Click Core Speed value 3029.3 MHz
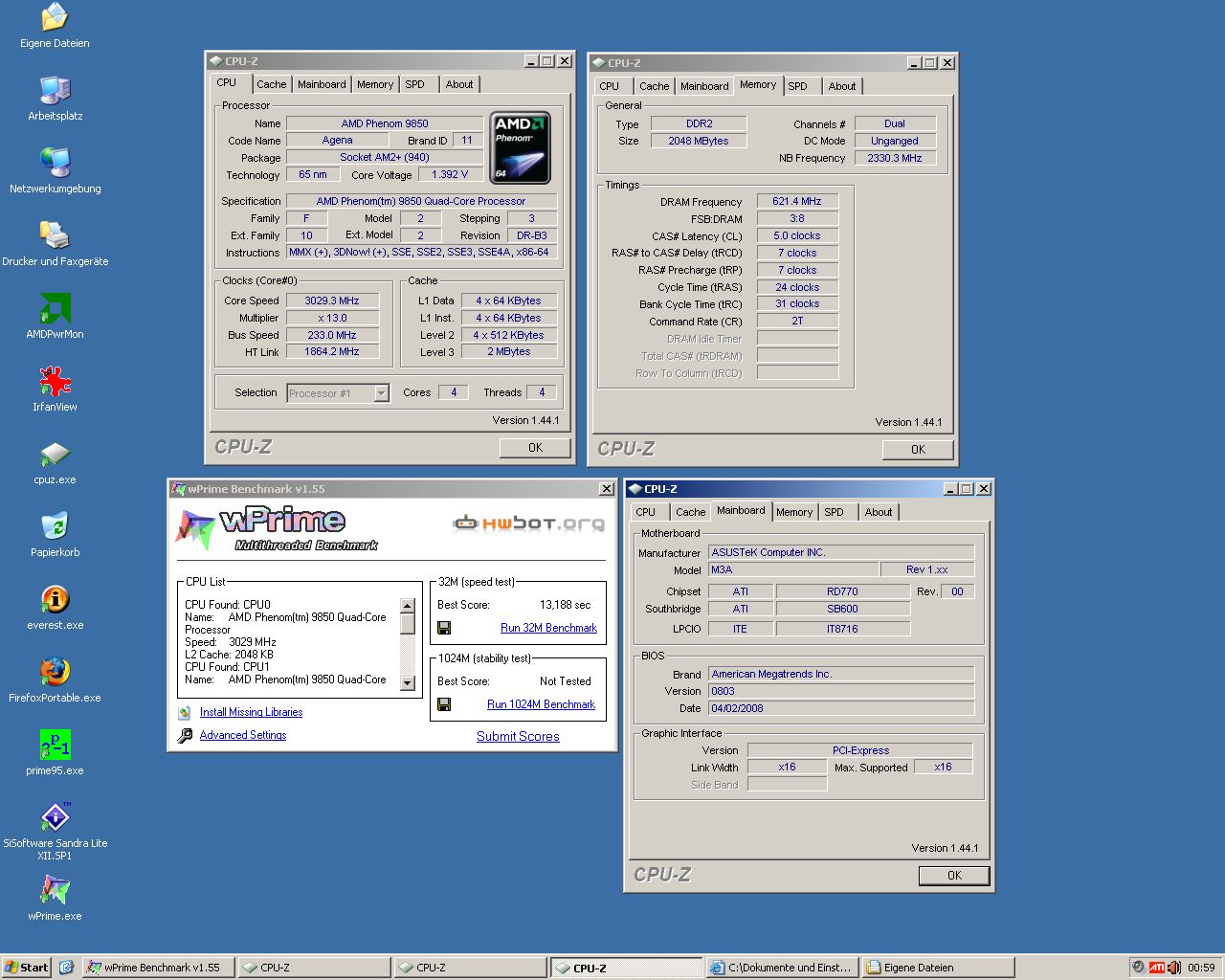Image resolution: width=1225 pixels, height=980 pixels. point(332,301)
